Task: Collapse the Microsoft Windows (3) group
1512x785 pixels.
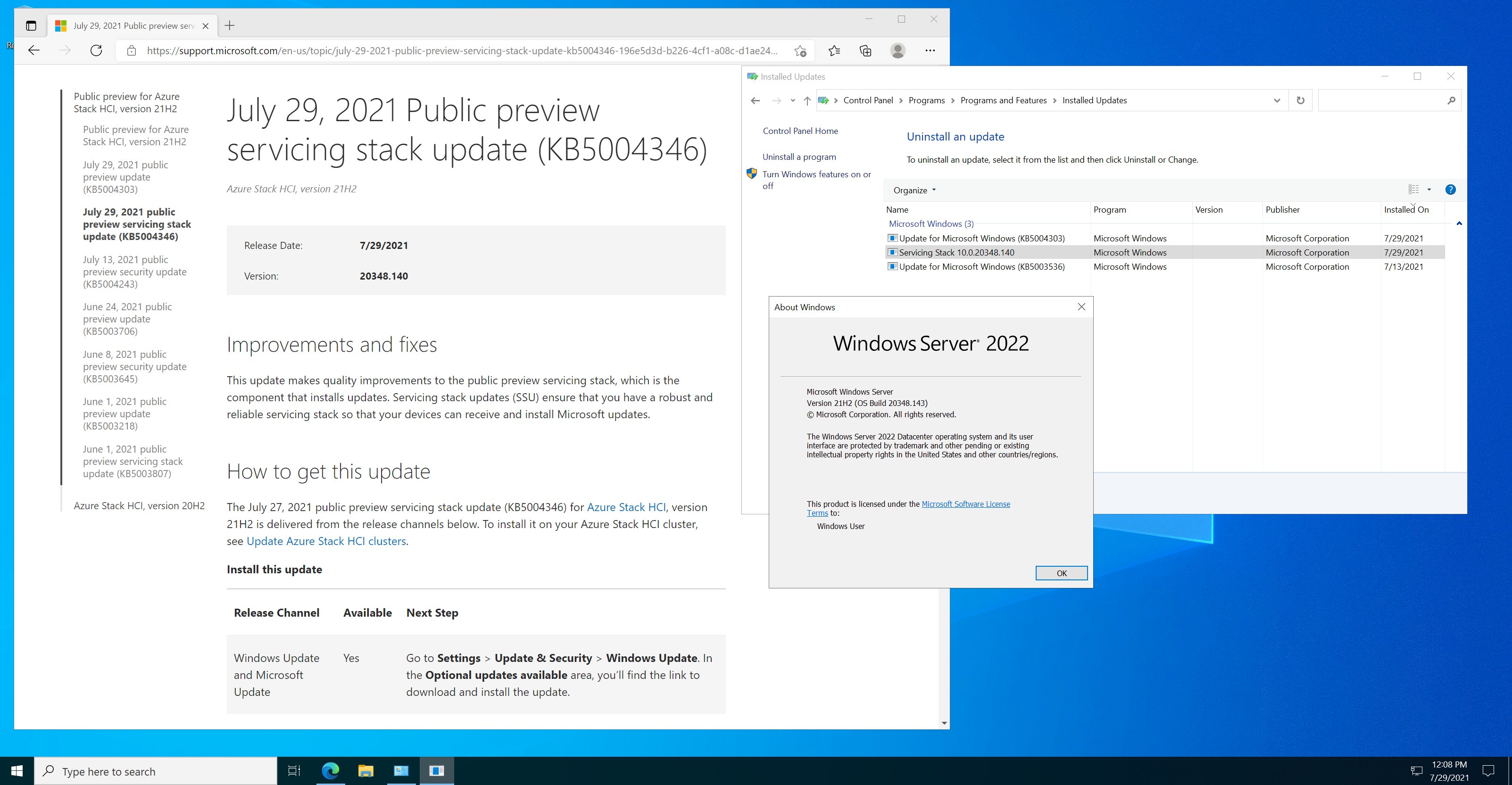Action: [x=1459, y=223]
